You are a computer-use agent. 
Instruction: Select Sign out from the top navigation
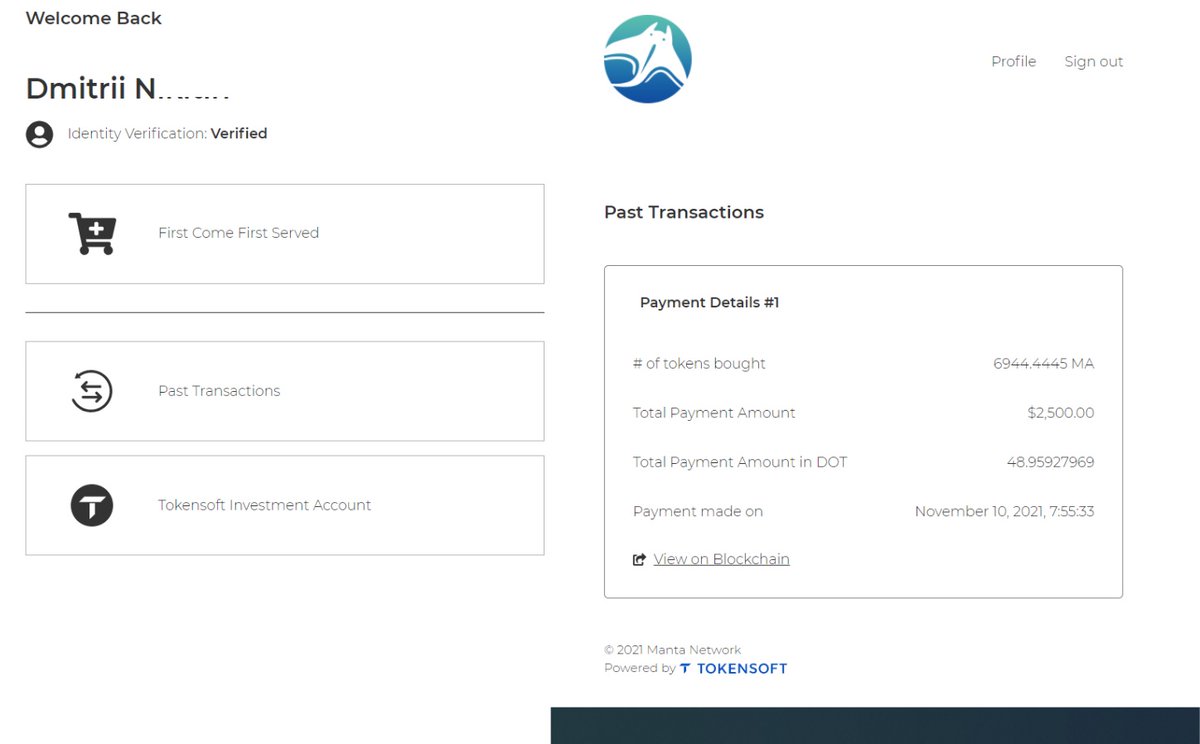pos(1093,61)
